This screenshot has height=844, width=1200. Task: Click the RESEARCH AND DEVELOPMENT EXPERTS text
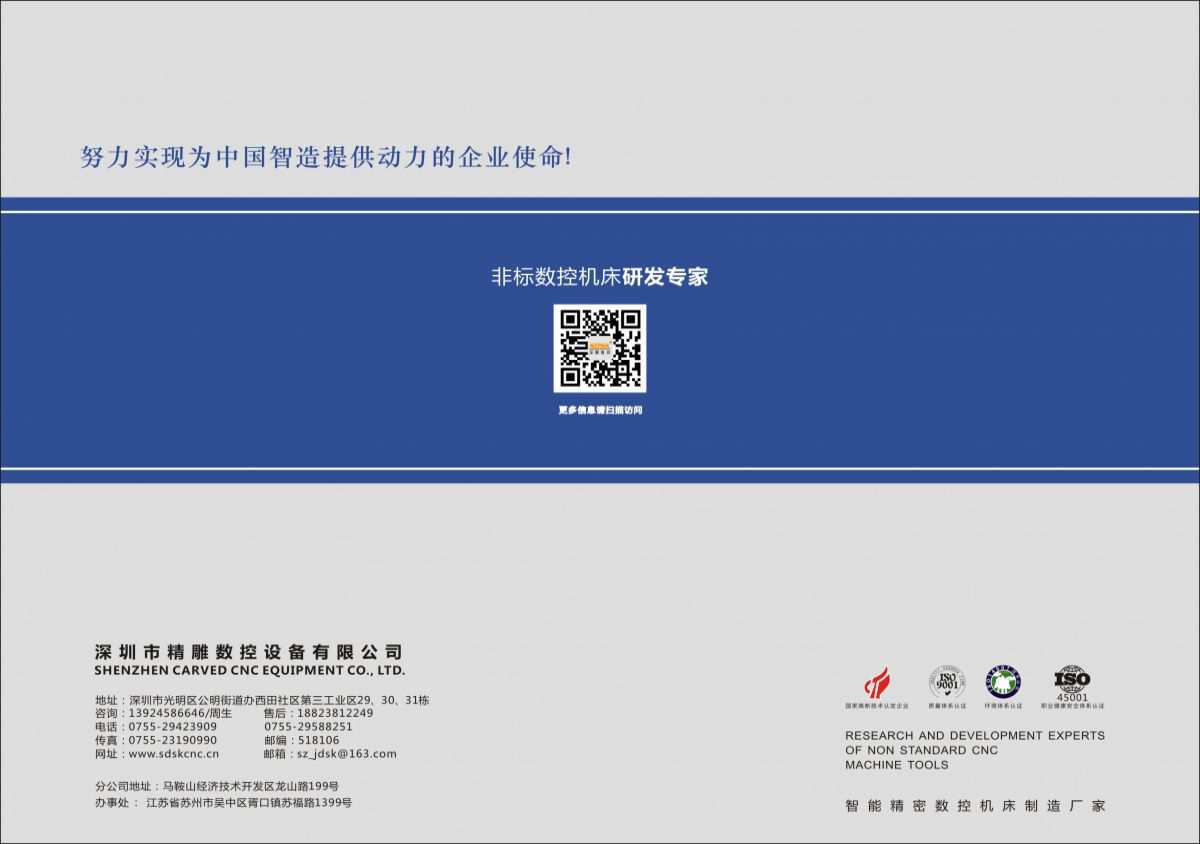[x=974, y=735]
